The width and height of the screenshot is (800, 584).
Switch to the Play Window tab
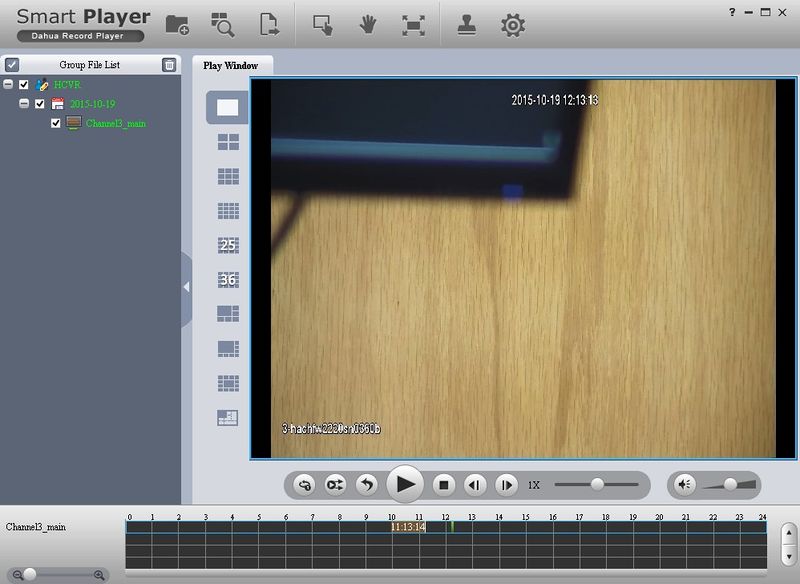coord(231,66)
